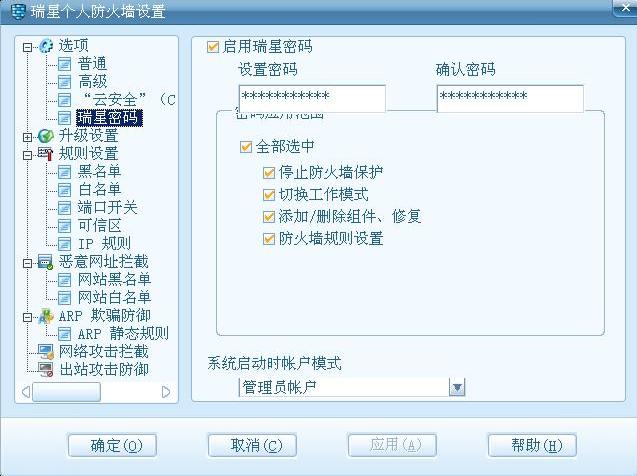637x476 pixels.
Task: Click the page icon next to IP 规则
Action: point(64,244)
